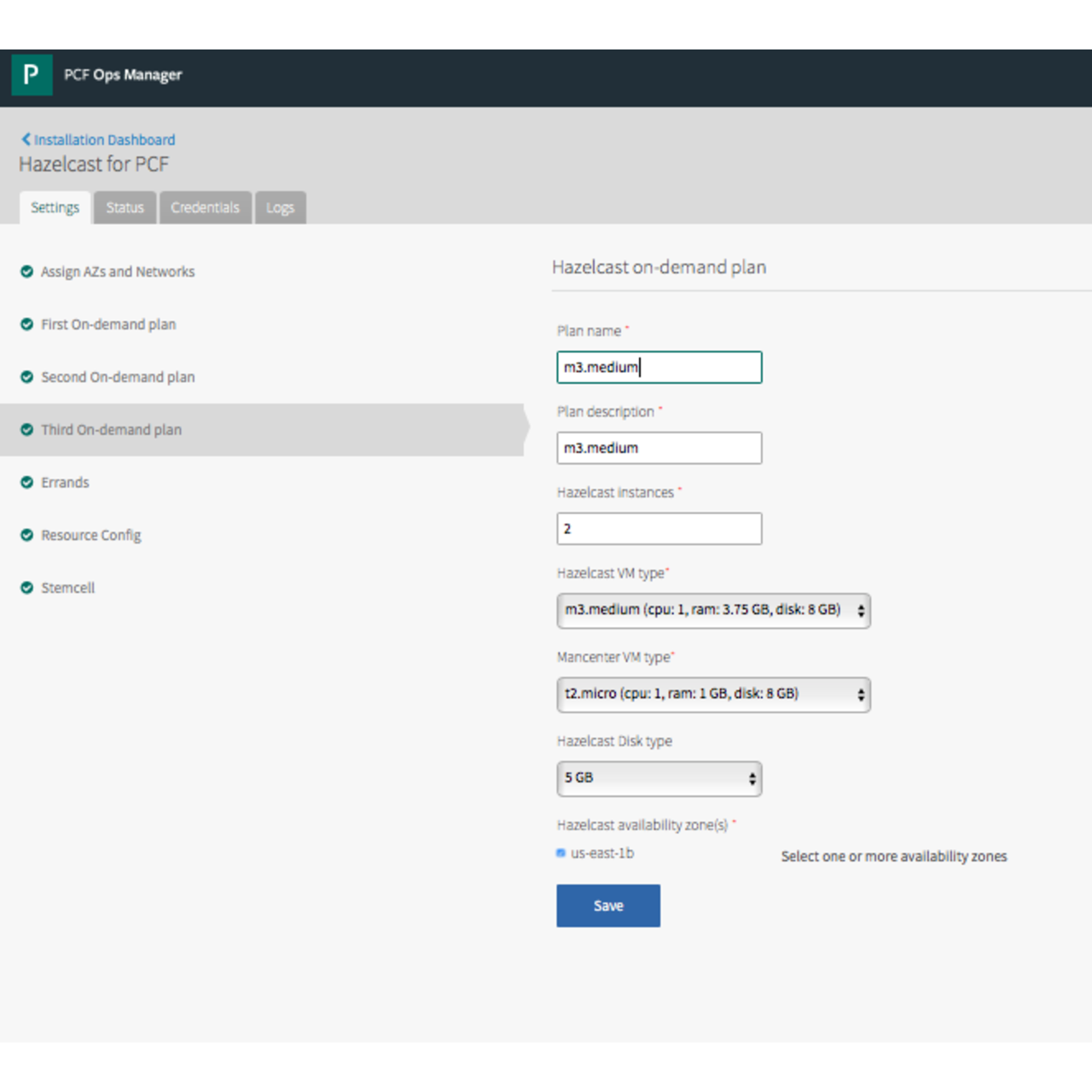Click the Hazelcast availability zone(s) label
The height and width of the screenshot is (1092, 1092).
tap(642, 825)
